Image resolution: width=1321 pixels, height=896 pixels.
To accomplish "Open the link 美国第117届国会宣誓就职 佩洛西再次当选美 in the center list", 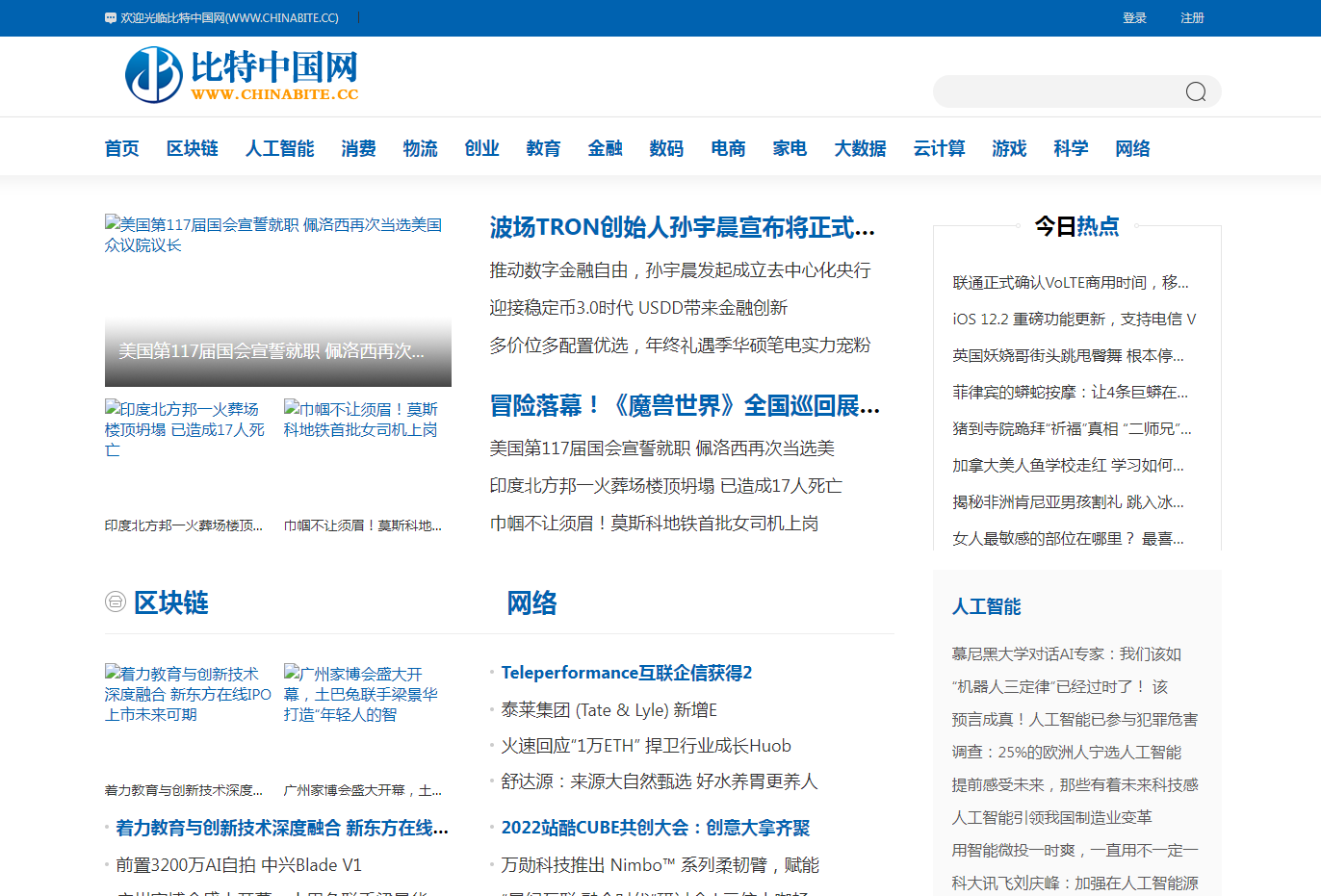I will [x=662, y=448].
